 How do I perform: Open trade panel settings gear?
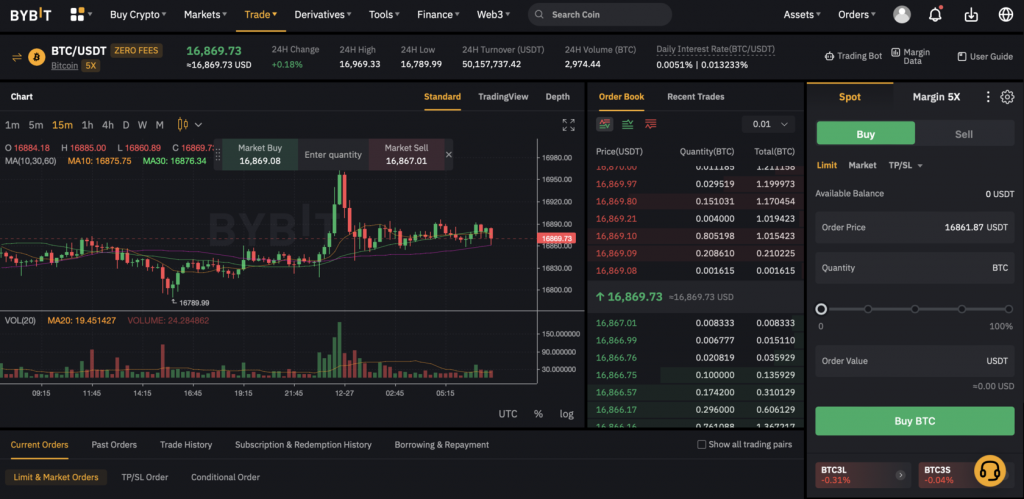point(1007,97)
